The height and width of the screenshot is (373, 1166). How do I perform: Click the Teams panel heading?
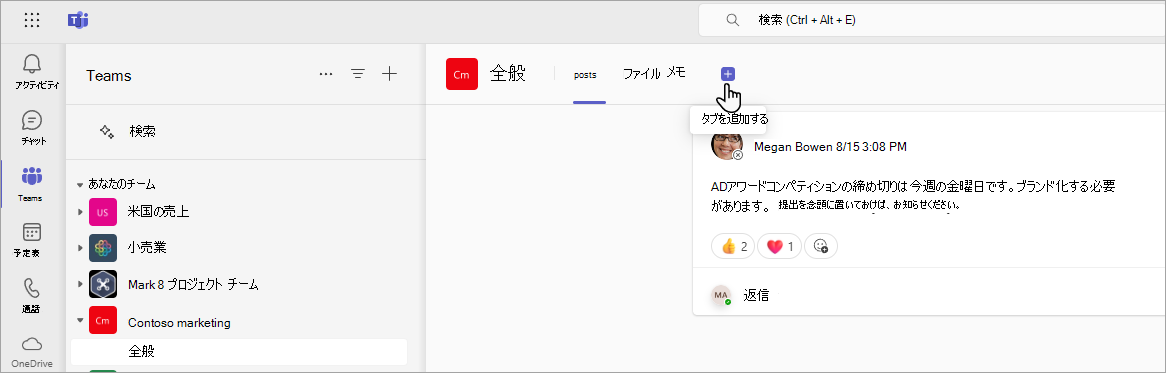[109, 75]
